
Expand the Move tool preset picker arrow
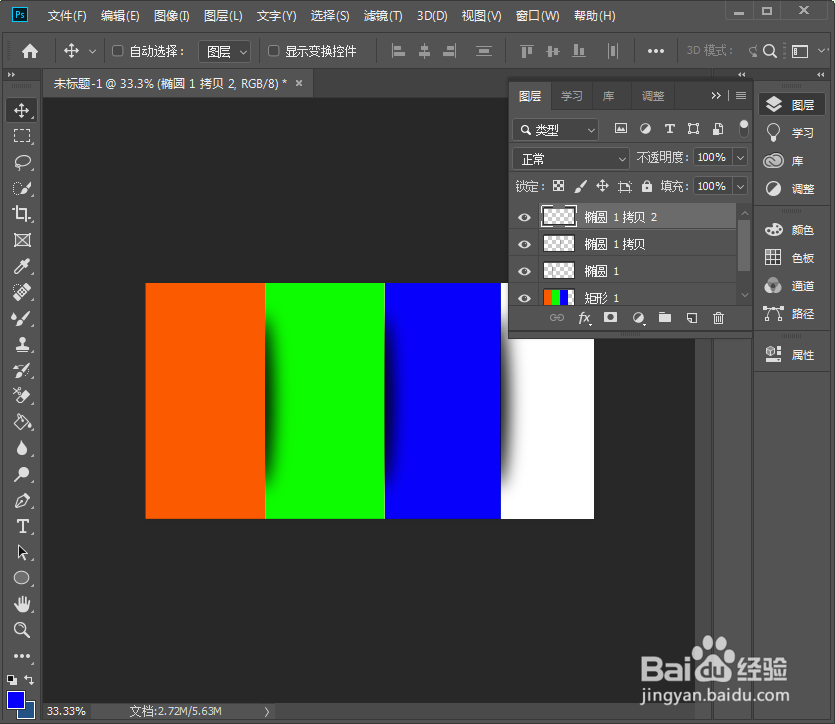[x=92, y=52]
